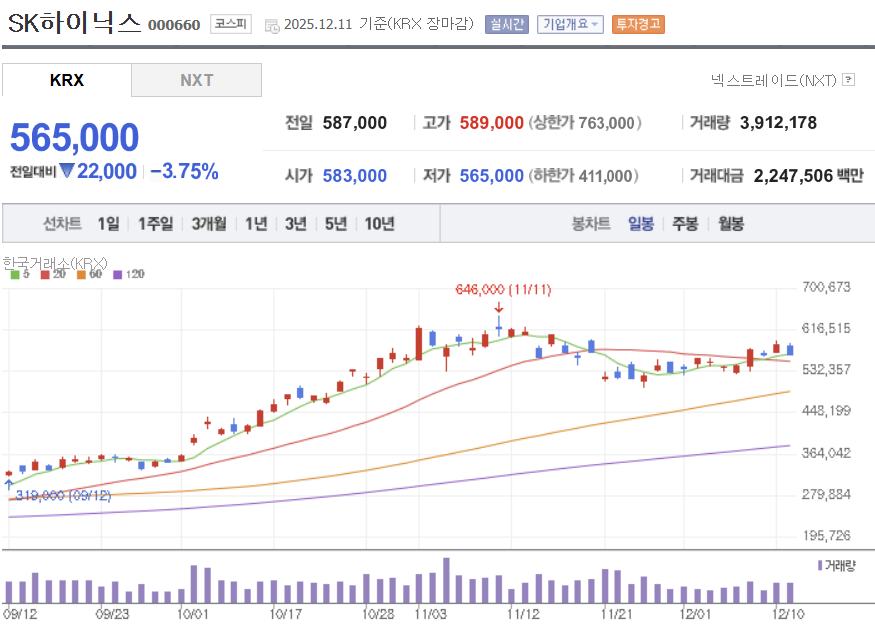Click the orange 60-day moving average legend square

(x=81, y=274)
